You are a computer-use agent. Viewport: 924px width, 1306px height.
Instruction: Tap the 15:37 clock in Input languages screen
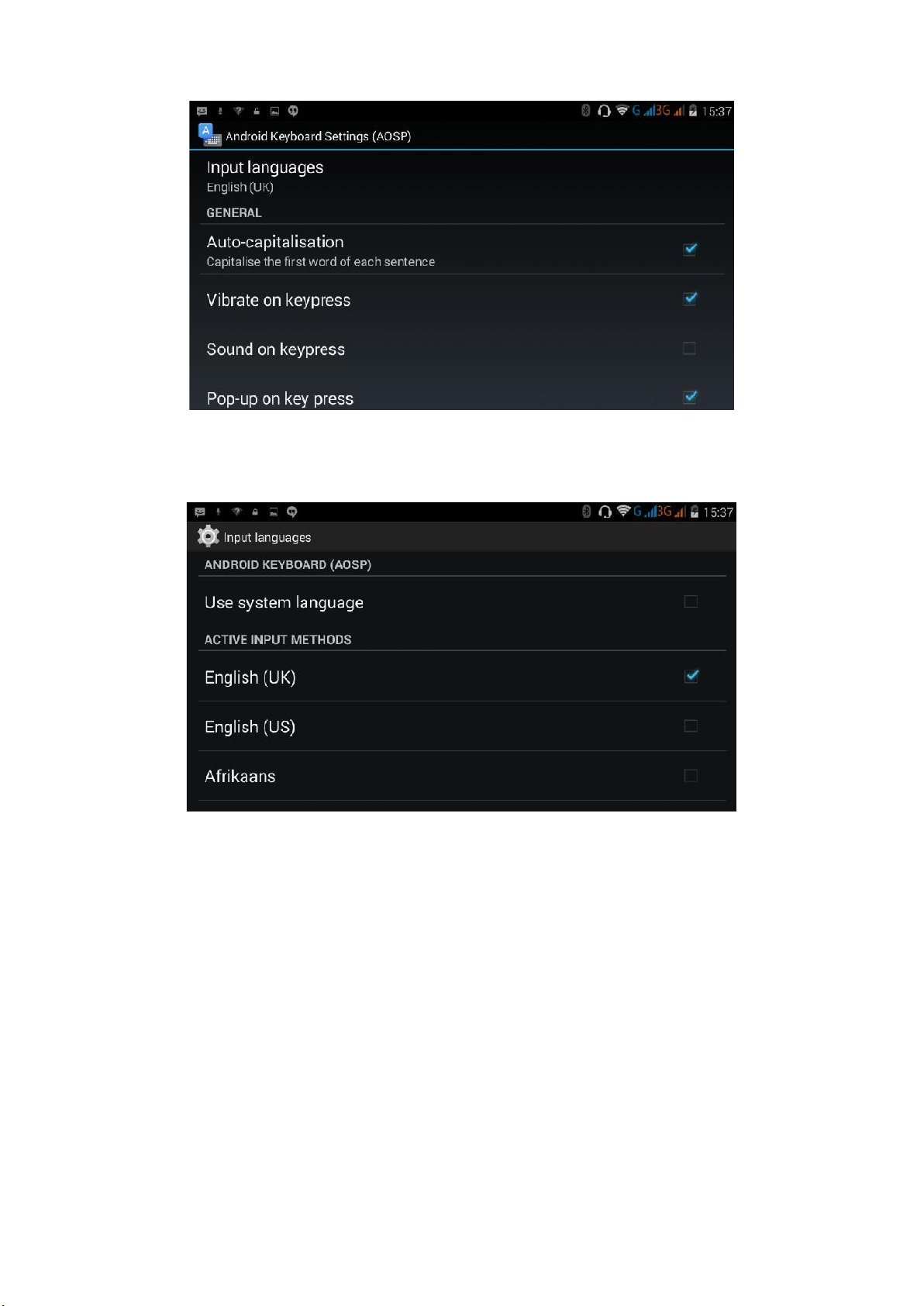pyautogui.click(x=718, y=512)
